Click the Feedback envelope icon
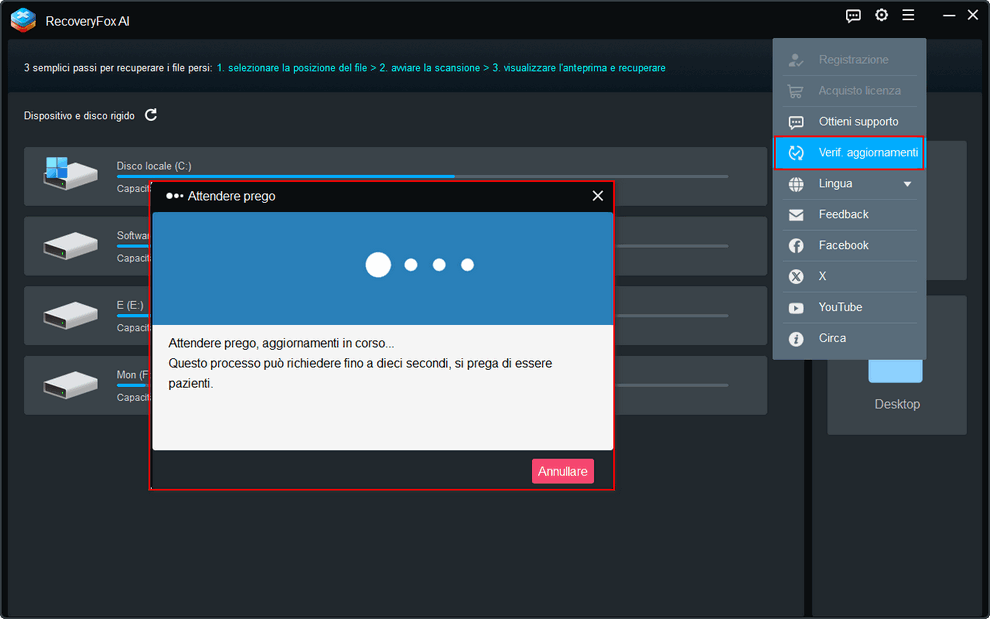The height and width of the screenshot is (619, 990). (796, 215)
